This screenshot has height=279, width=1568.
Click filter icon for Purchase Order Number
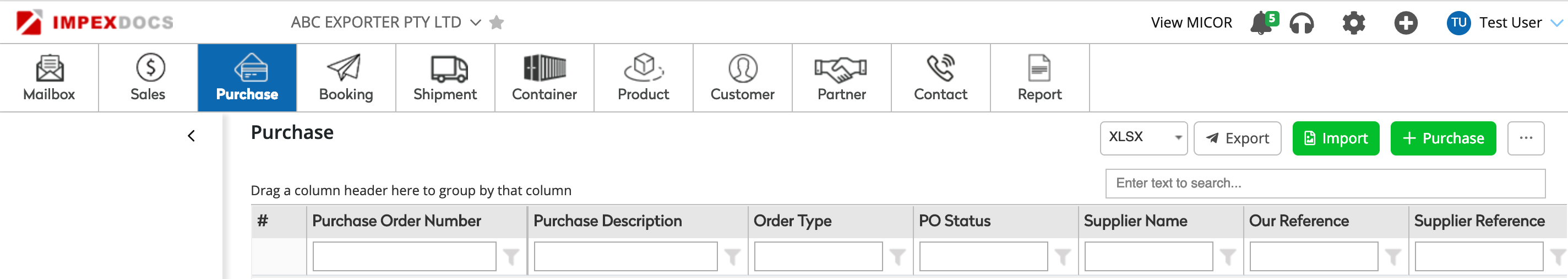click(x=511, y=257)
